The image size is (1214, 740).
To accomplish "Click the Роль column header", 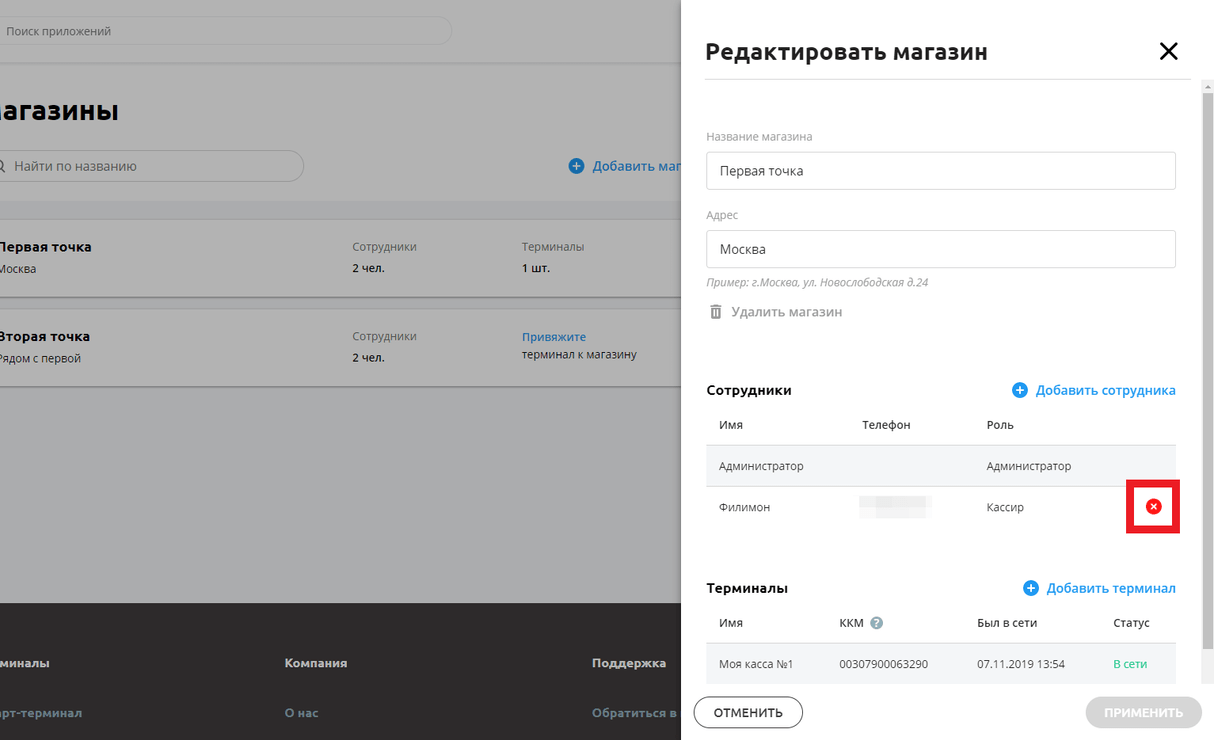I will [1000, 425].
